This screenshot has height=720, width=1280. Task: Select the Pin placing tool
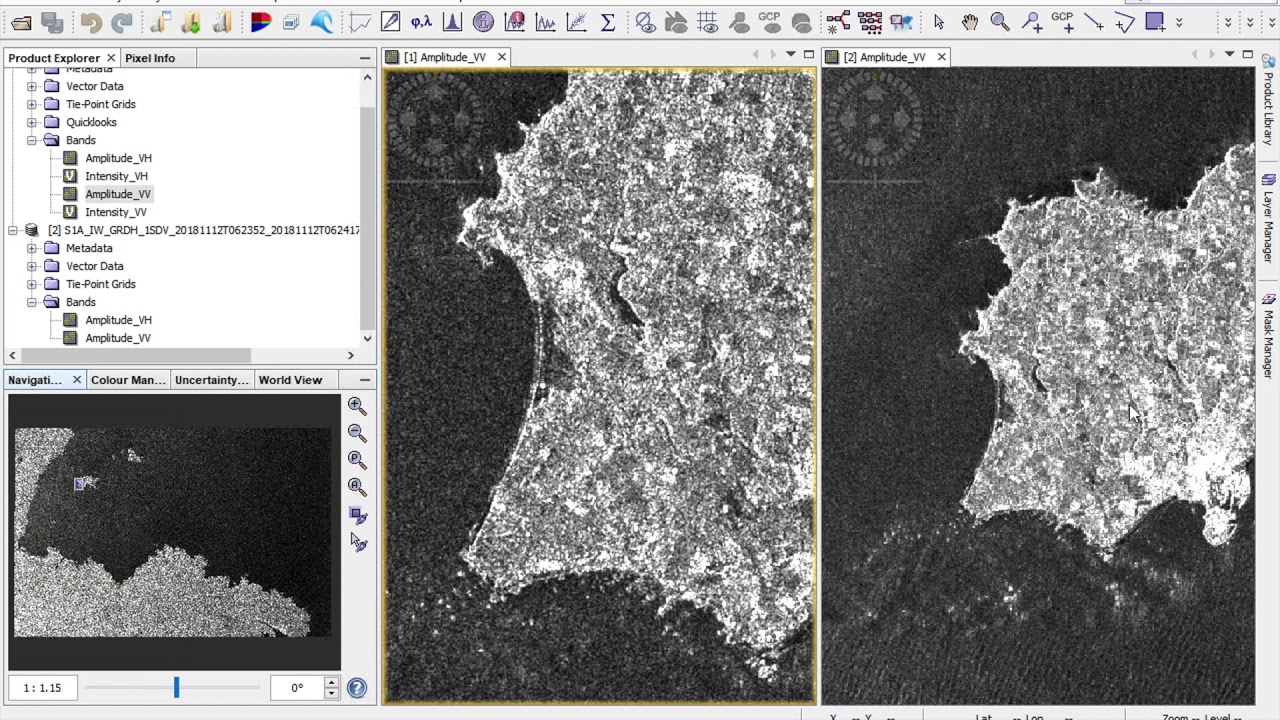click(1031, 21)
